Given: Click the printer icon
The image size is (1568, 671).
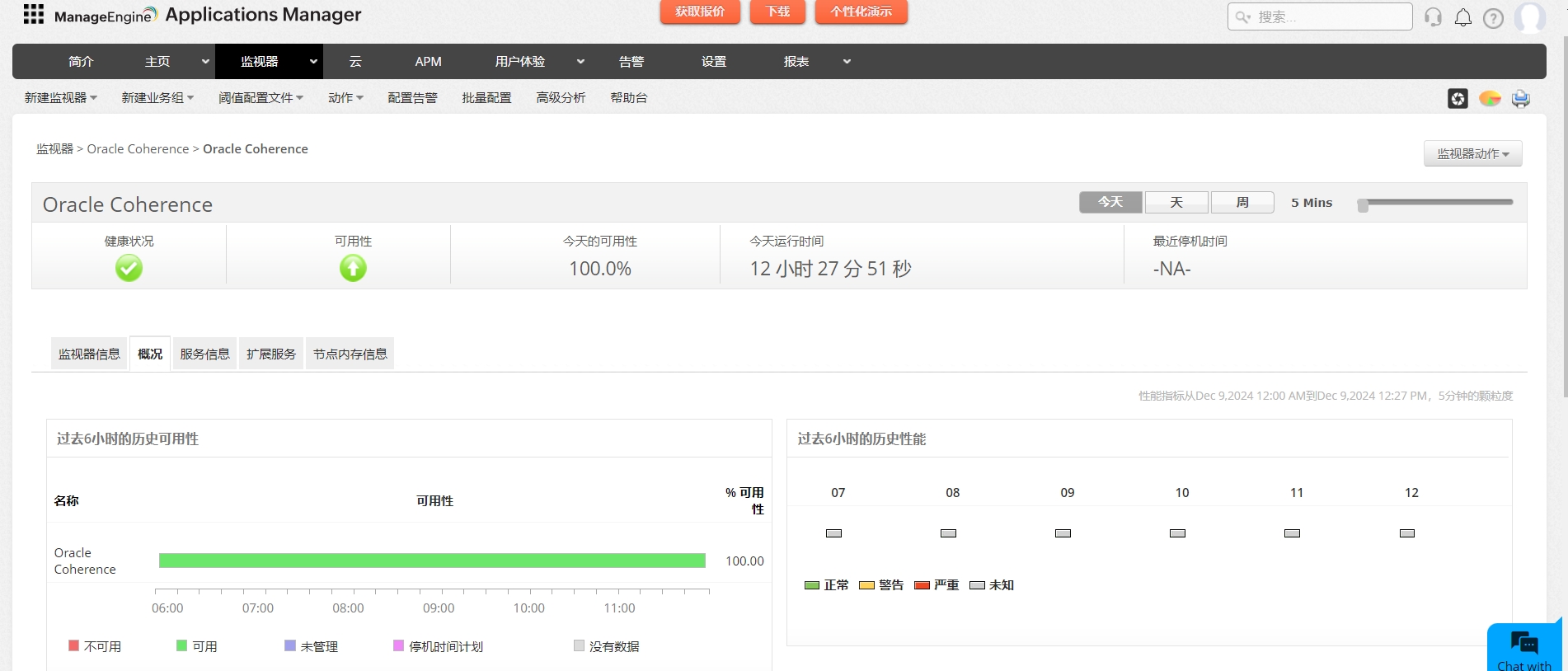Looking at the screenshot, I should [1521, 99].
